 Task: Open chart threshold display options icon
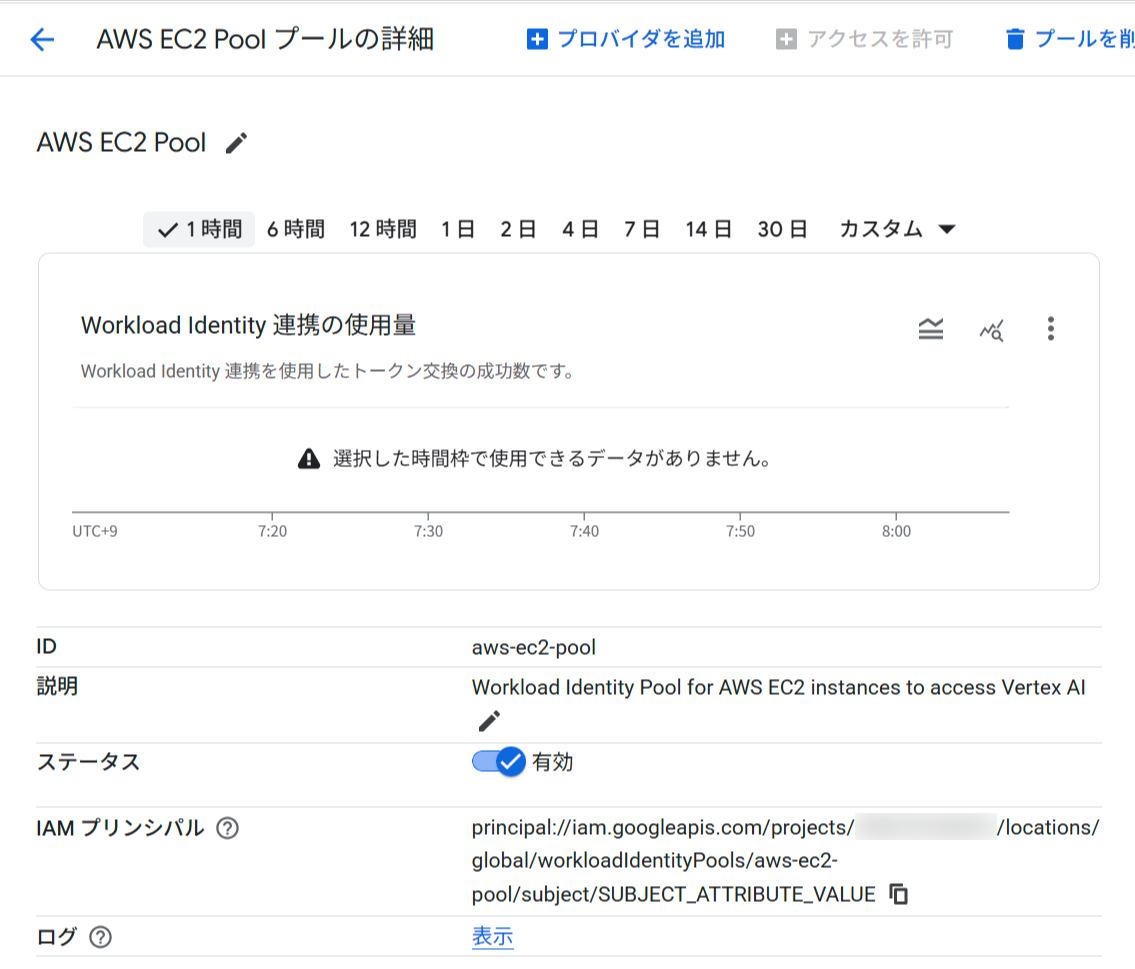[930, 330]
